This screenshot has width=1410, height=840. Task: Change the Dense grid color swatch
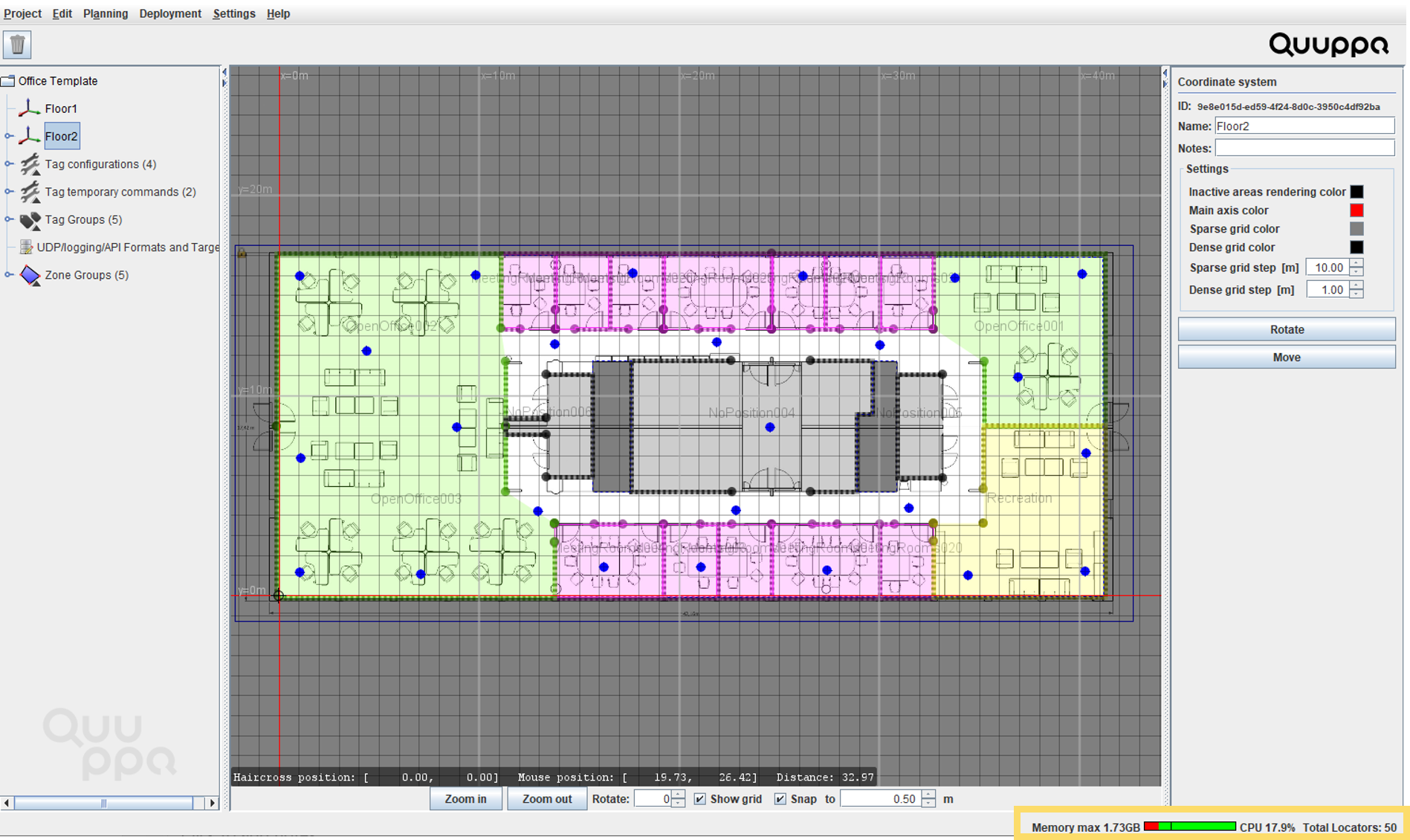tap(1356, 248)
